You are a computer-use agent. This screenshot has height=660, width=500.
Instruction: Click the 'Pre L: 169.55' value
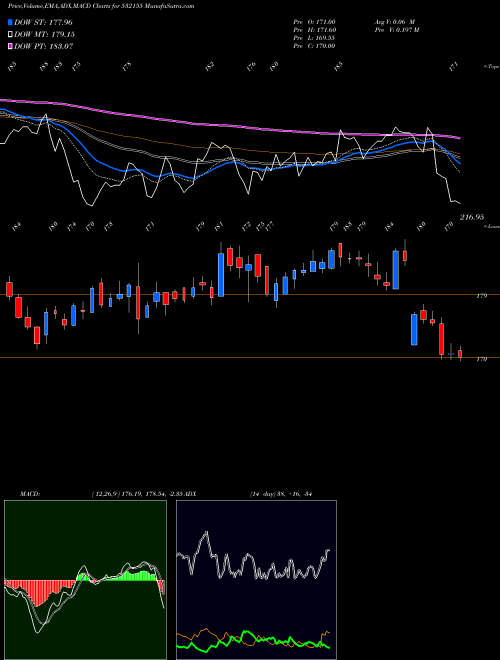point(314,38)
